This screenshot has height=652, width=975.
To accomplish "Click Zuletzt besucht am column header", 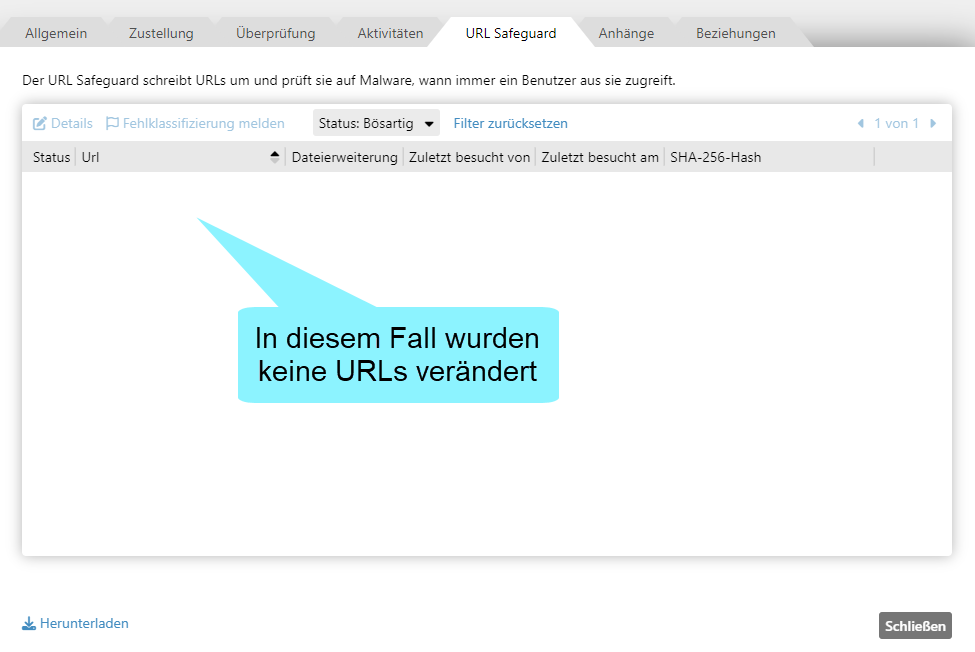I will (x=600, y=157).
